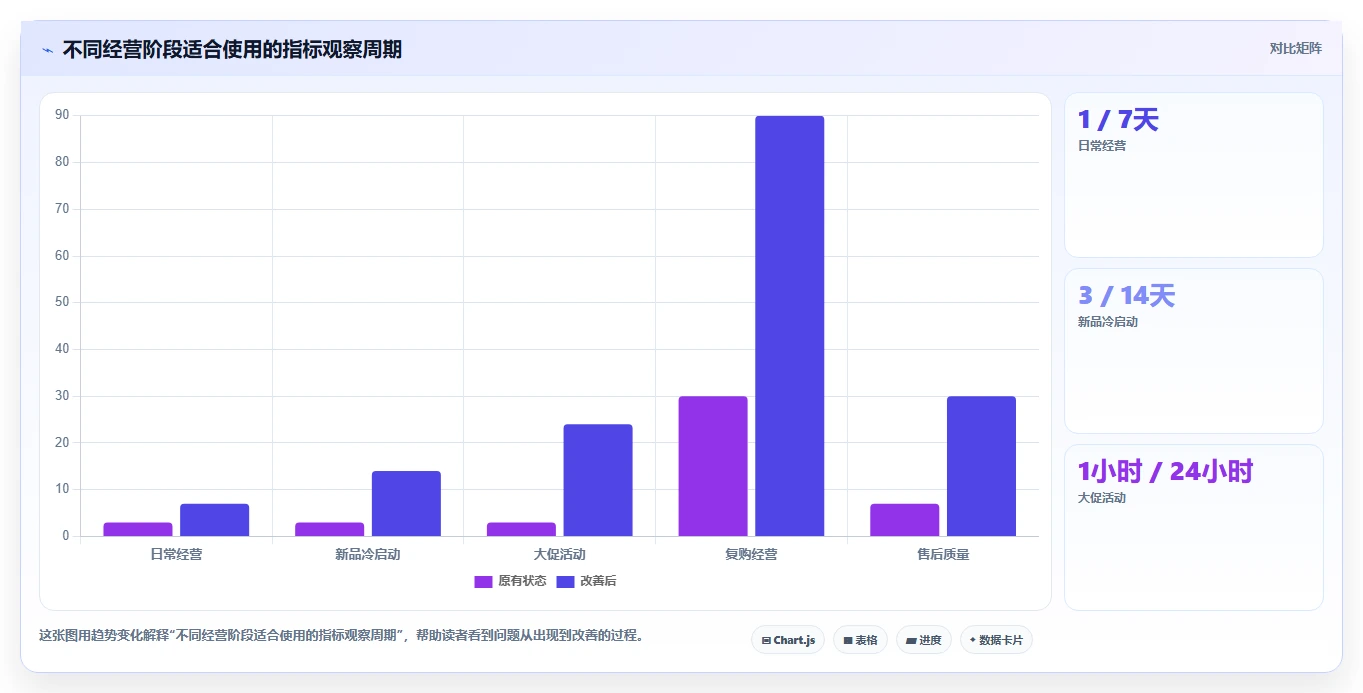Screen dimensions: 1363x693
Task: Toggle the 原有状态 legend item
Action: click(510, 581)
